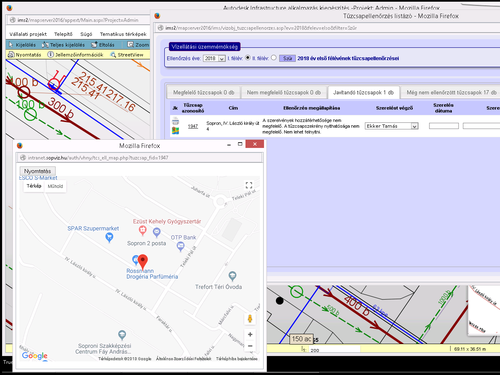This screenshot has height=375, width=500.
Task: Open Jellemzőinformációk info tool
Action: tap(75, 55)
